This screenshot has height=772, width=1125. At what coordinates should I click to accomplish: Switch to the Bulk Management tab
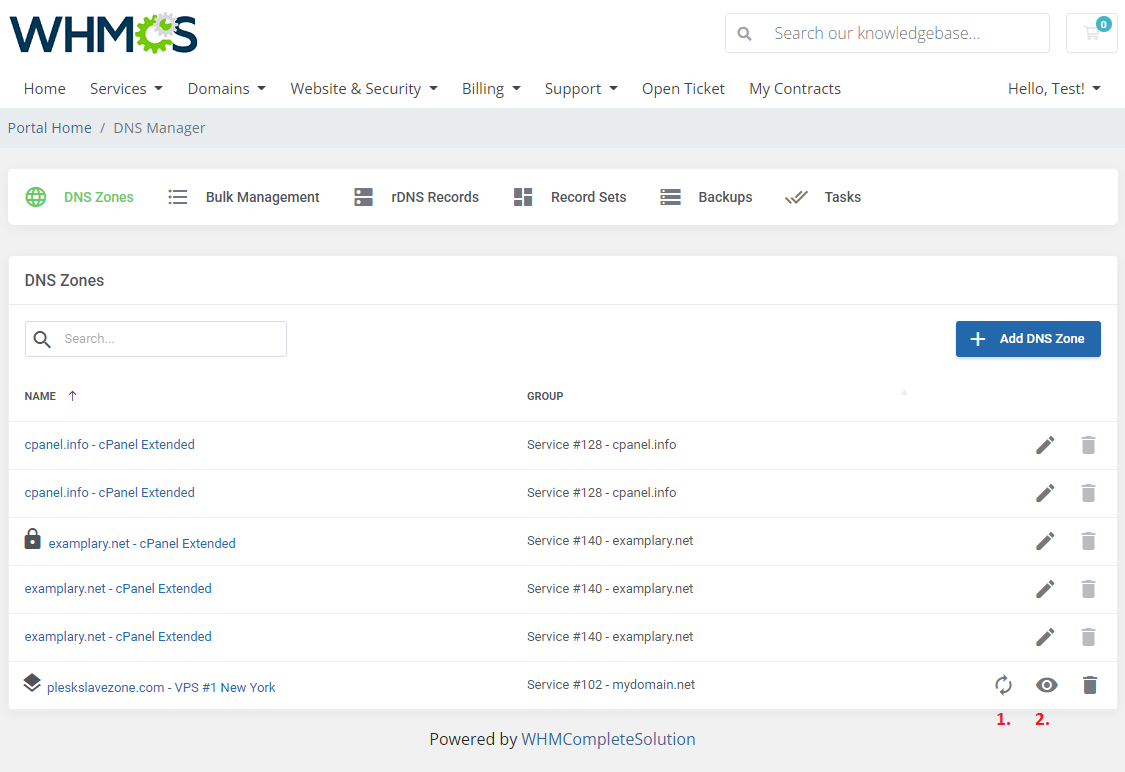click(x=244, y=197)
